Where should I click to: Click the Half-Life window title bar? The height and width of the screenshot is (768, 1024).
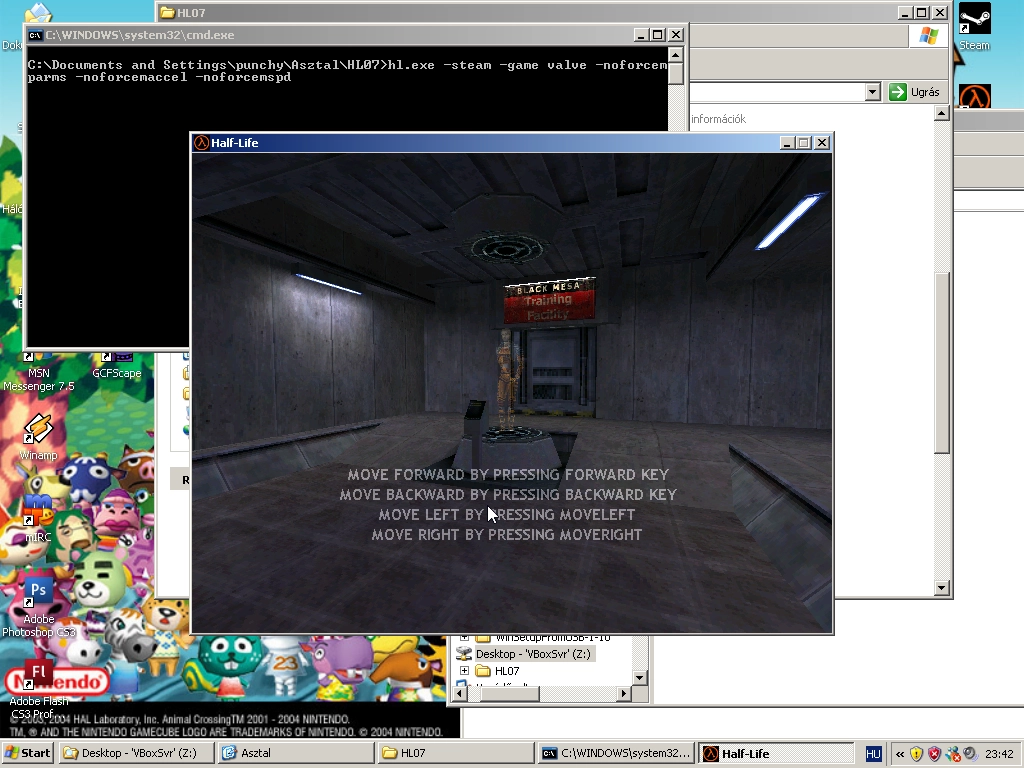tap(512, 143)
